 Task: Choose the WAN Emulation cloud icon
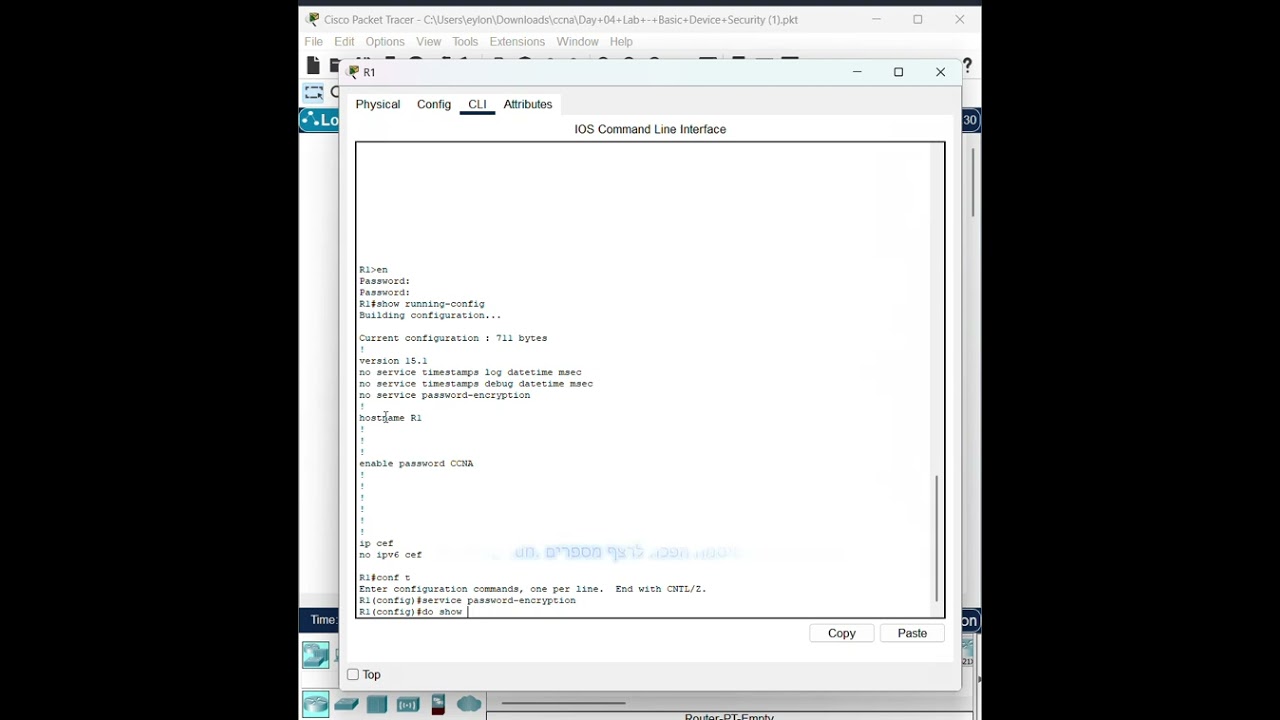tap(469, 705)
